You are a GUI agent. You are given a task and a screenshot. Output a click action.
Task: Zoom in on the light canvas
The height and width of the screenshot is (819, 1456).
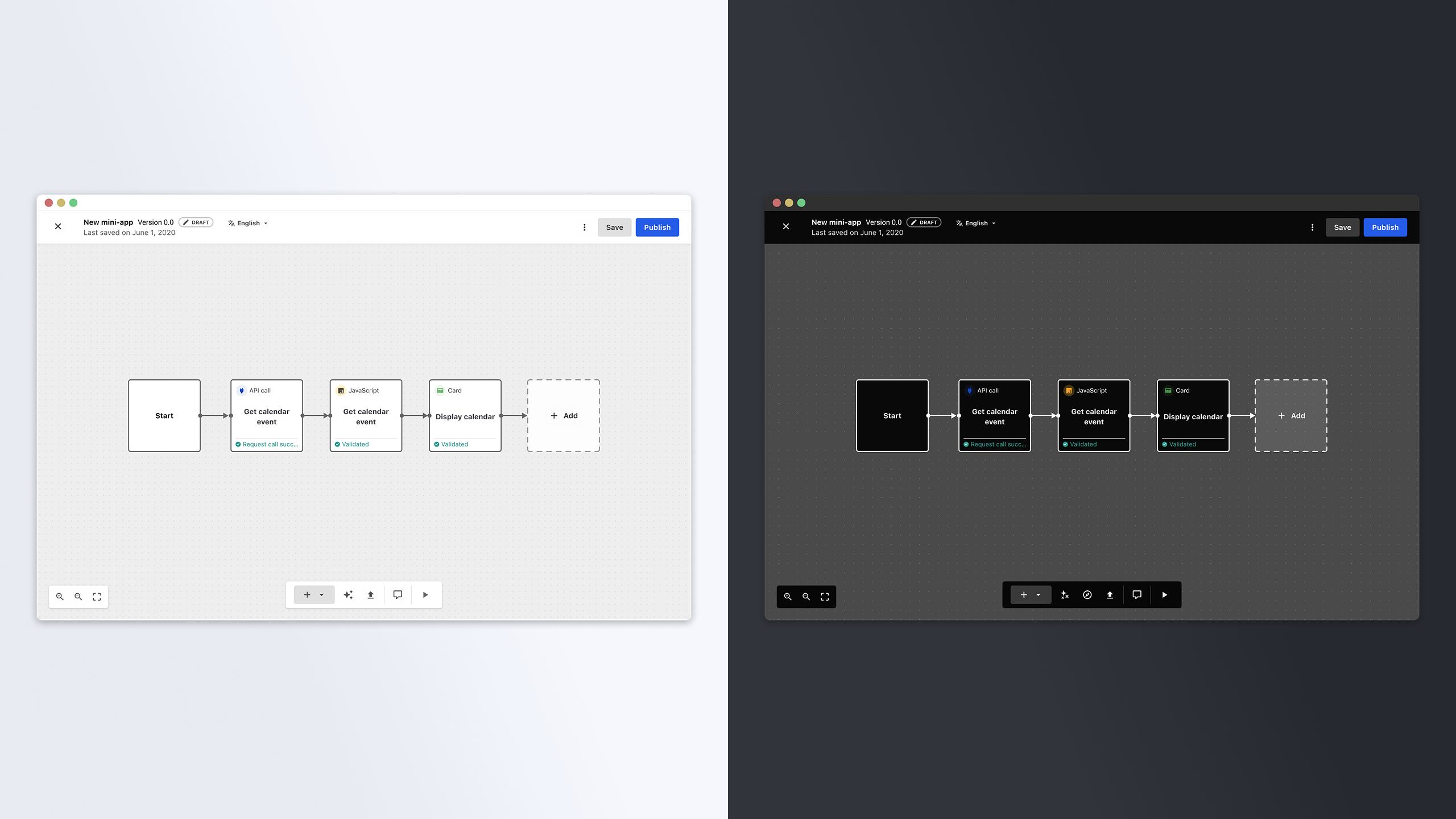(60, 597)
